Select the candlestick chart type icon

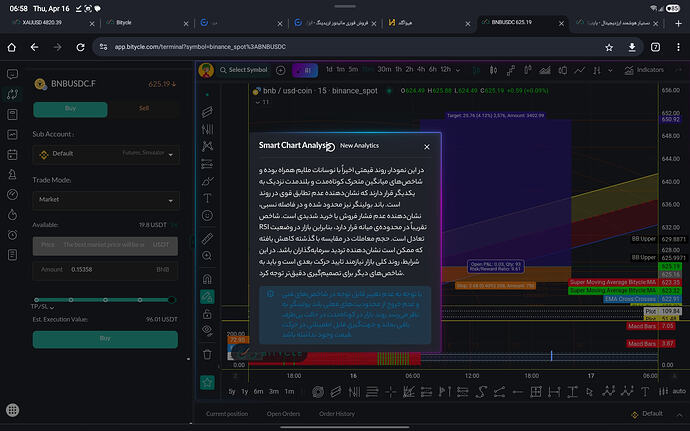(x=493, y=70)
